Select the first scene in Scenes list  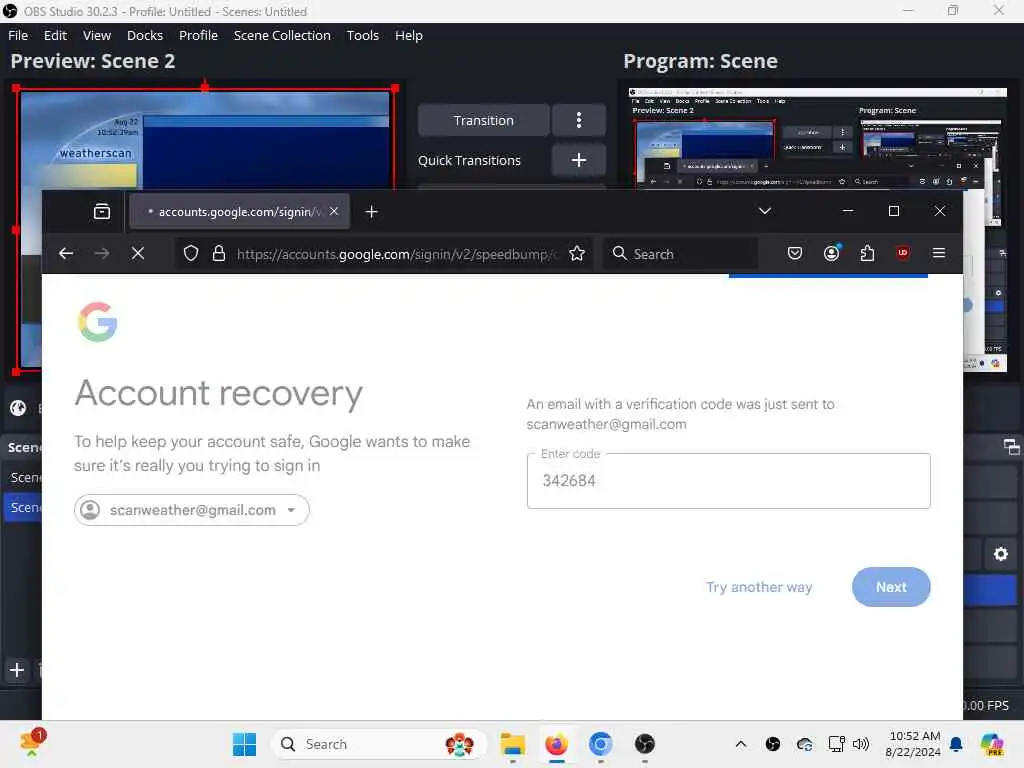tap(24, 477)
